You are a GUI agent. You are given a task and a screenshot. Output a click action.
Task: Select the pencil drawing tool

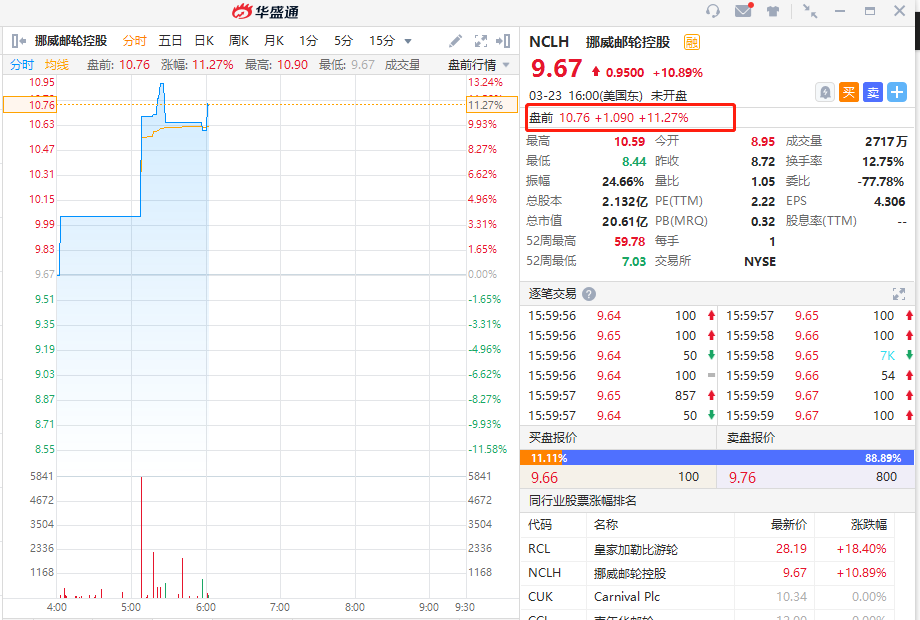point(455,40)
